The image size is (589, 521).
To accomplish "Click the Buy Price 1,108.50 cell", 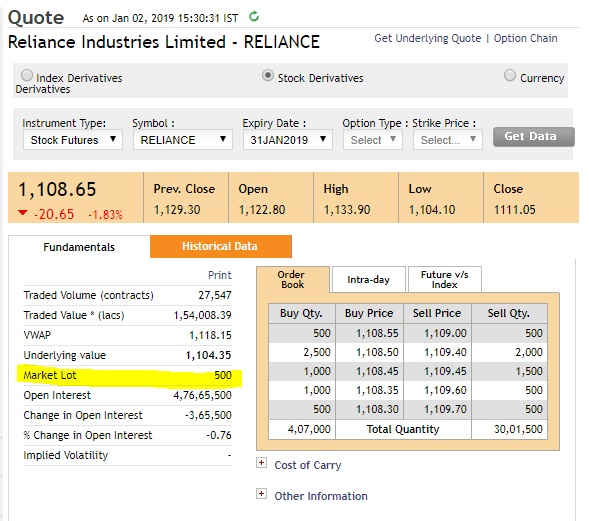I will (370, 352).
